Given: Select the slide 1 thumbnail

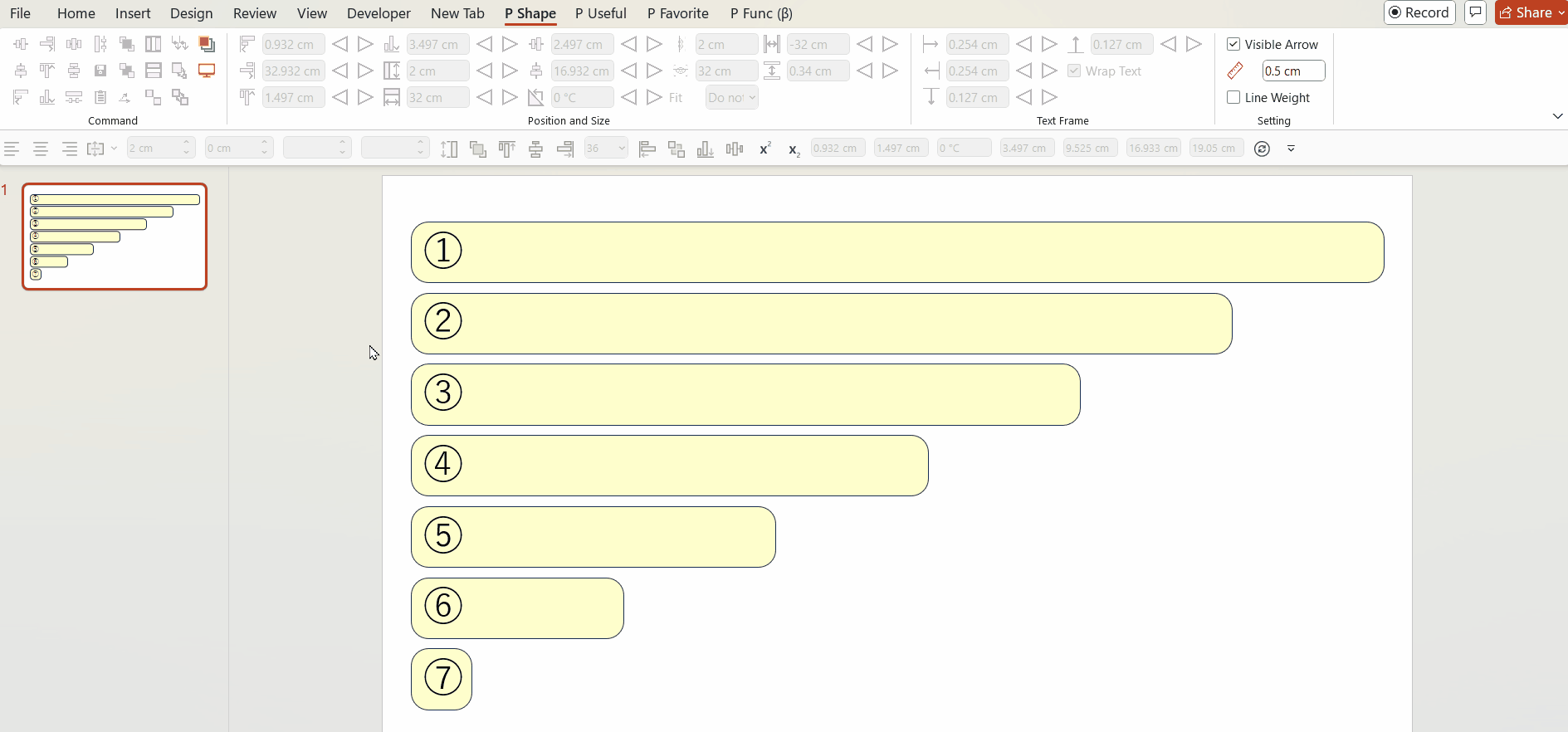Looking at the screenshot, I should (x=115, y=237).
